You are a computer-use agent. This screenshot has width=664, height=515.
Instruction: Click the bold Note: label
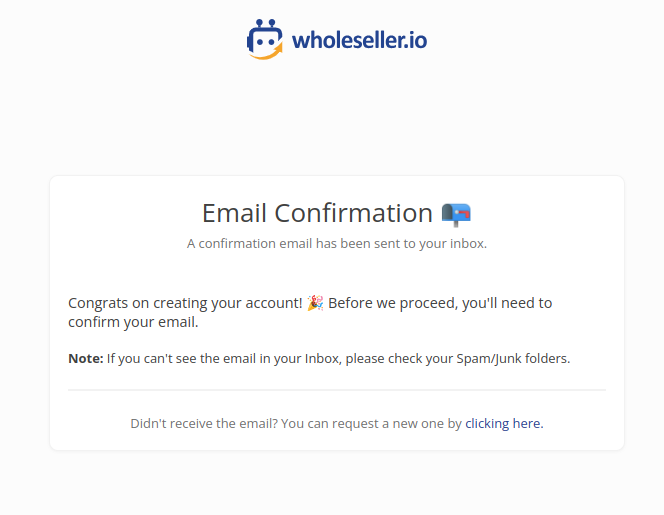(86, 359)
